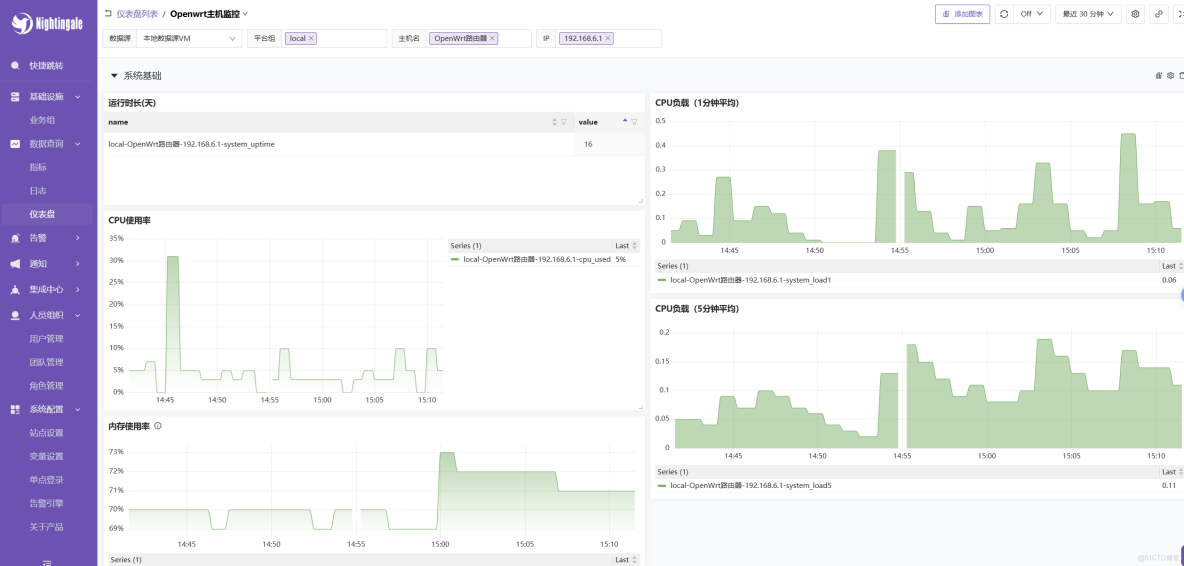This screenshot has height=566, width=1184.
Task: Click the share link icon in toolbar
Action: (1159, 14)
